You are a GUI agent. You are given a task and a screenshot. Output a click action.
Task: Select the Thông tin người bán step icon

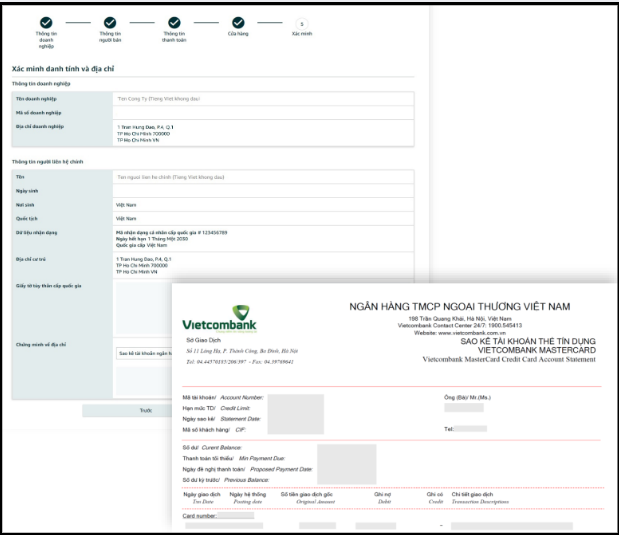[x=110, y=22]
